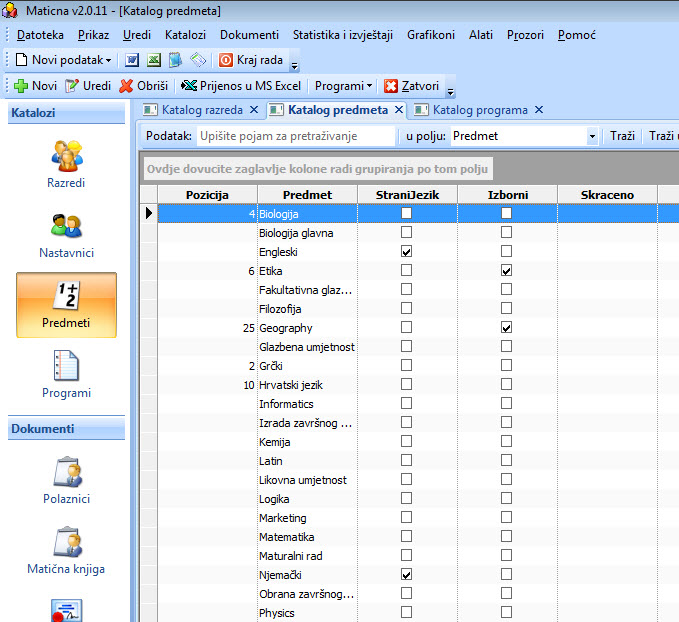Open the Matična knjiga icon
The height and width of the screenshot is (622, 679).
pos(66,550)
